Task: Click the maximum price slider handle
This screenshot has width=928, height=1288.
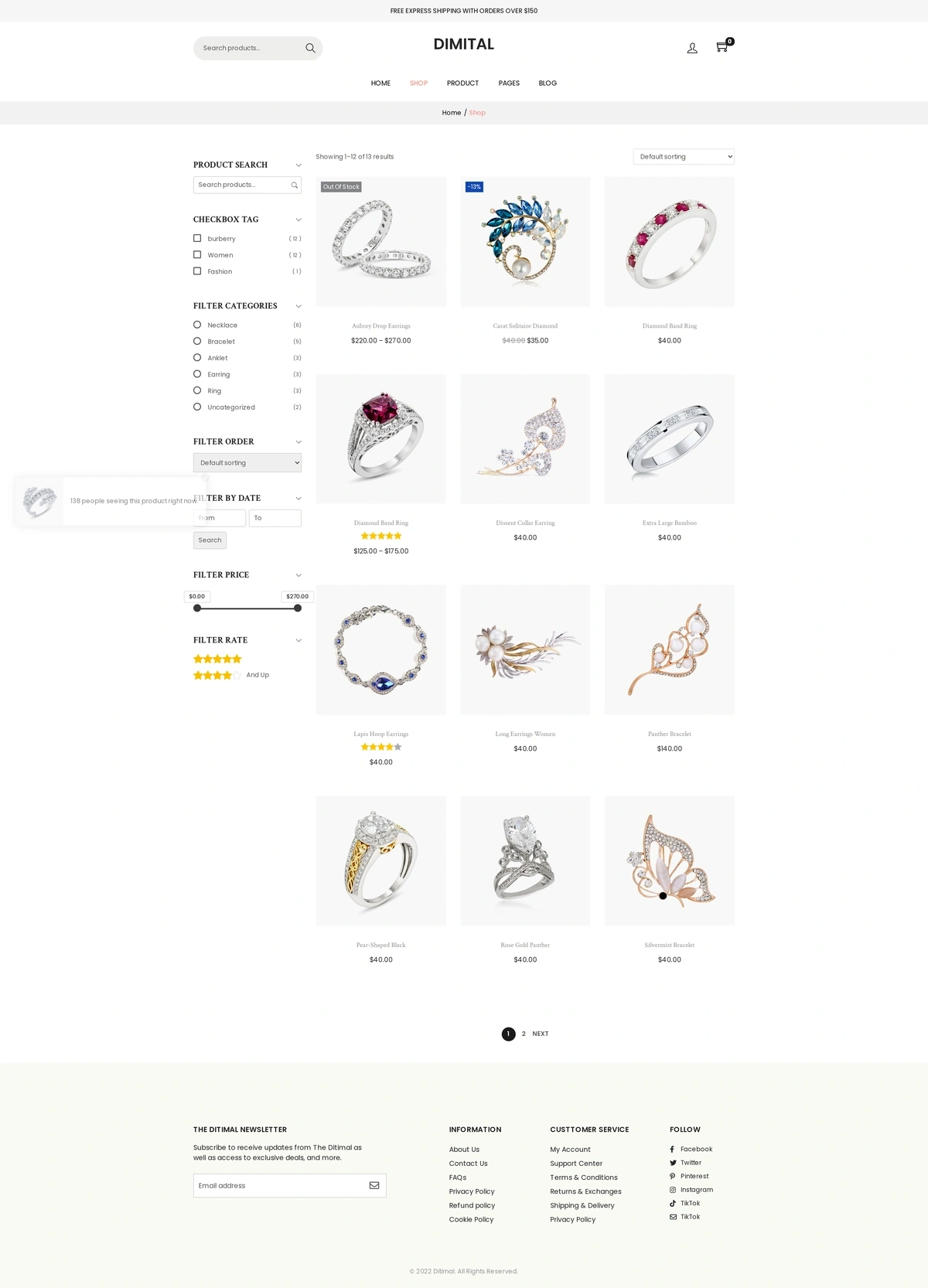Action: 298,608
